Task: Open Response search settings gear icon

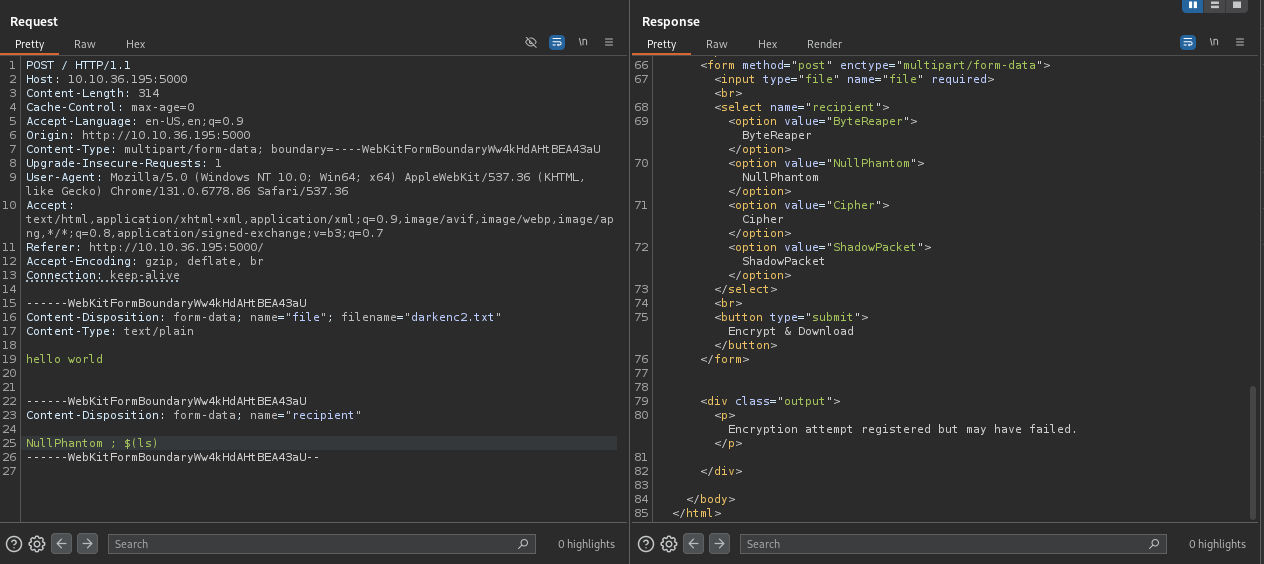Action: pyautogui.click(x=669, y=544)
